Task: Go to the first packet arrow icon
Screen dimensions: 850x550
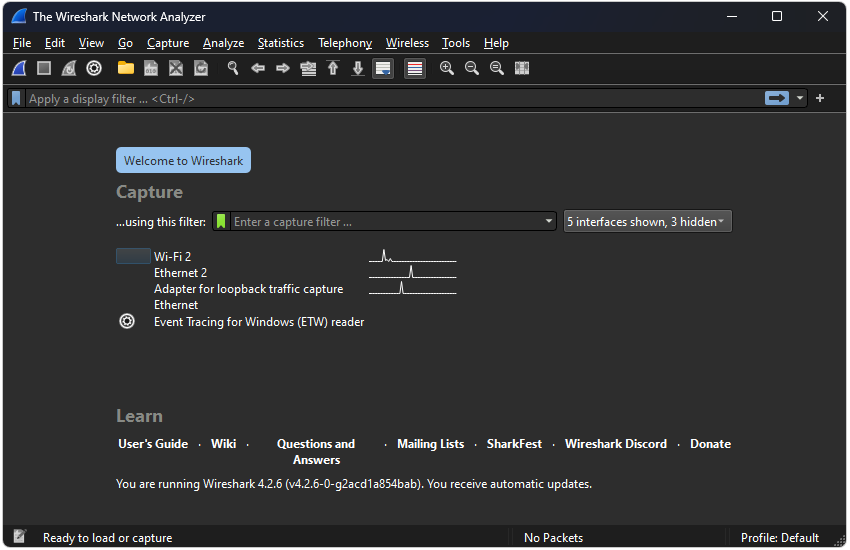Action: tap(333, 68)
